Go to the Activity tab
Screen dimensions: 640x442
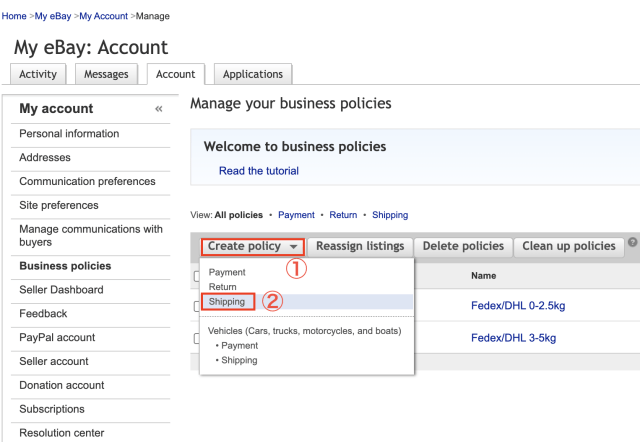tap(38, 74)
